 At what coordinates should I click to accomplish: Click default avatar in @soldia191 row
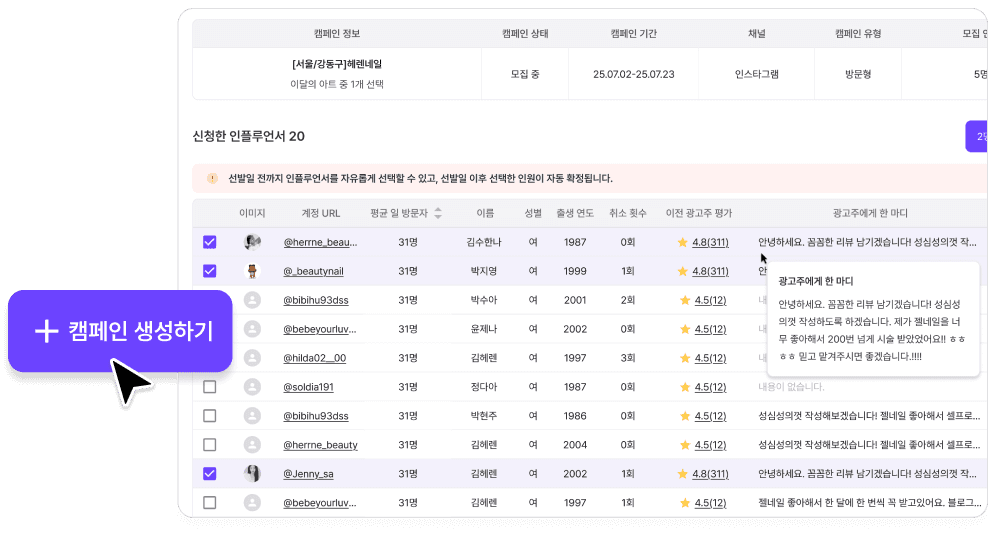252,387
